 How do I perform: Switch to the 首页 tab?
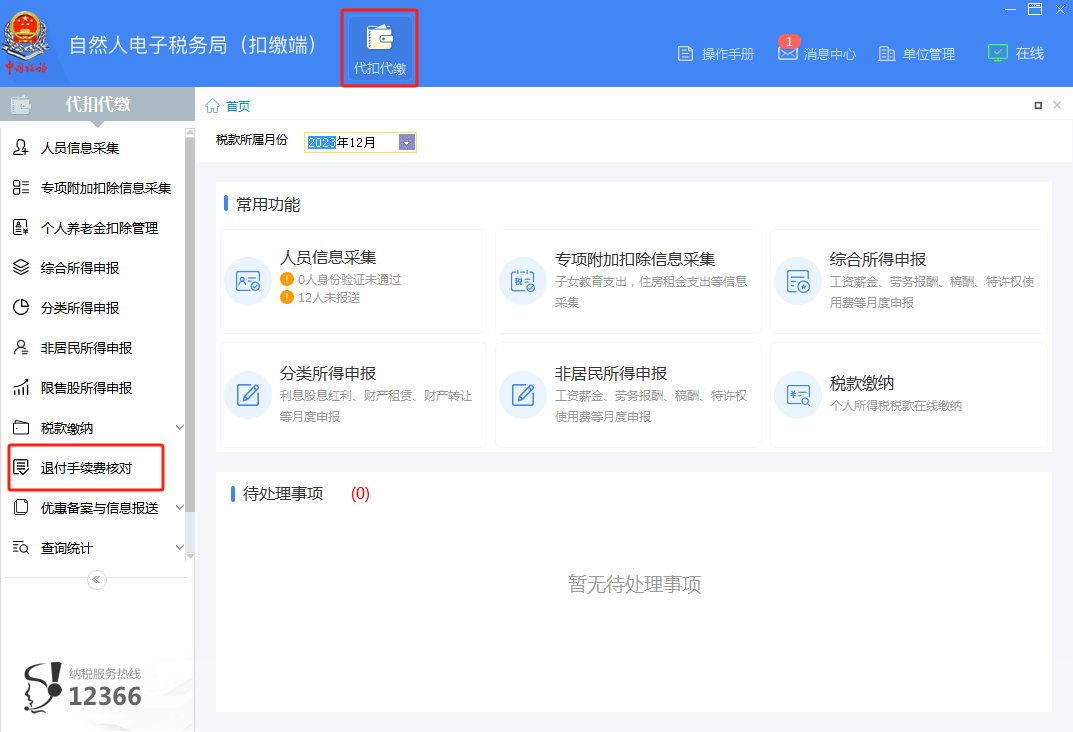pyautogui.click(x=238, y=106)
